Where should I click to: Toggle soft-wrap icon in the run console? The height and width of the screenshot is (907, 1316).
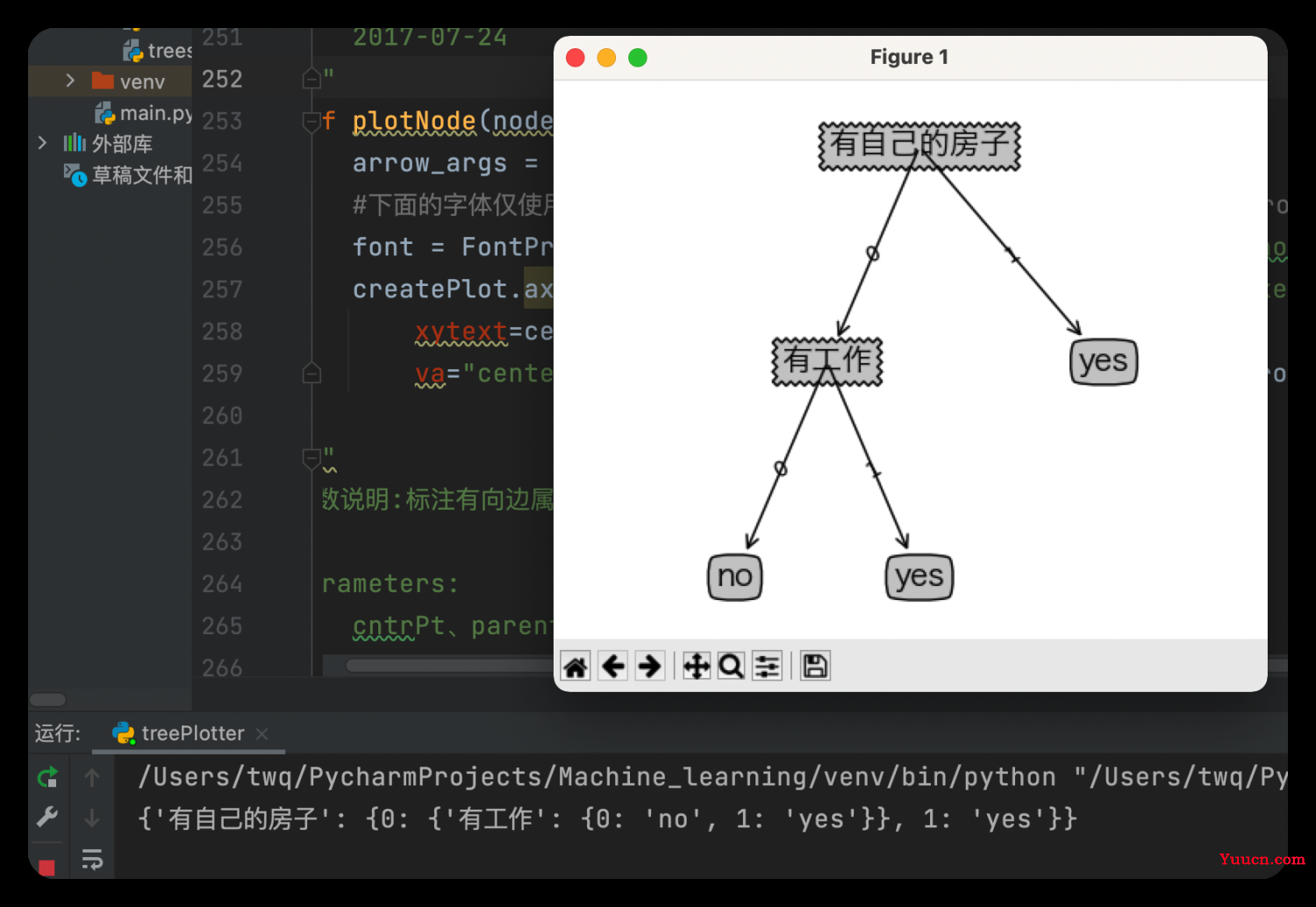click(x=92, y=859)
